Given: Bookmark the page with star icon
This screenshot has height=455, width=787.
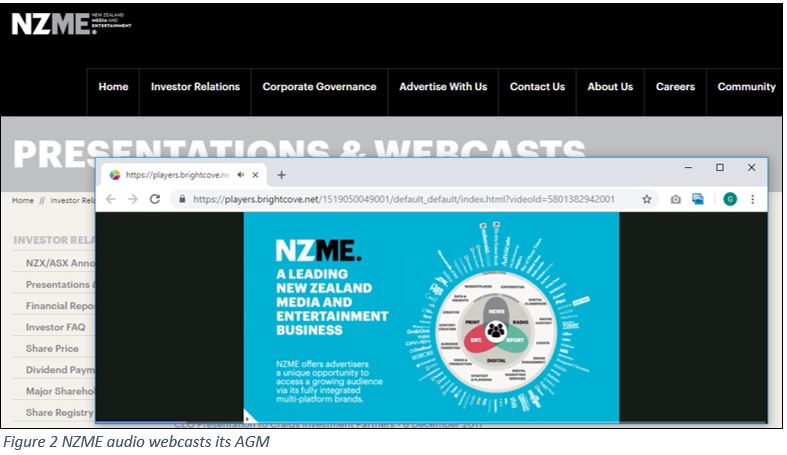Looking at the screenshot, I should (647, 199).
